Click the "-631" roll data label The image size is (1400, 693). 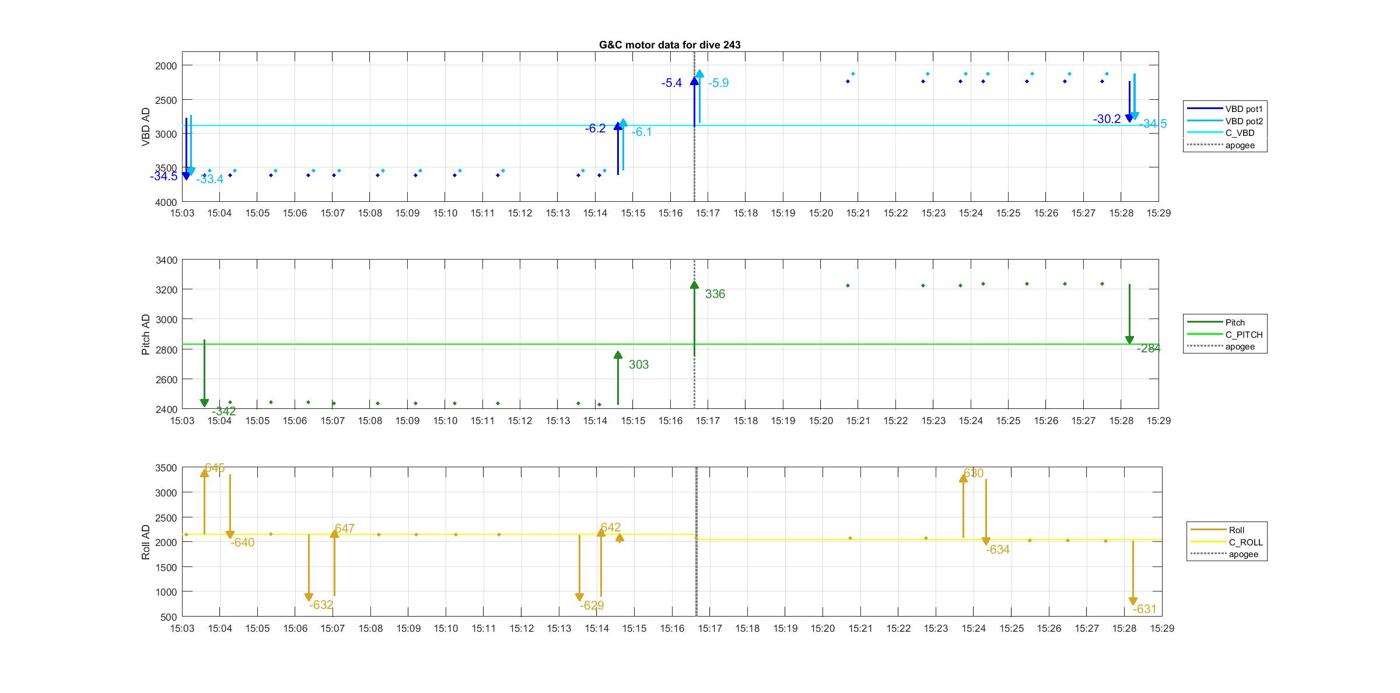click(1145, 610)
